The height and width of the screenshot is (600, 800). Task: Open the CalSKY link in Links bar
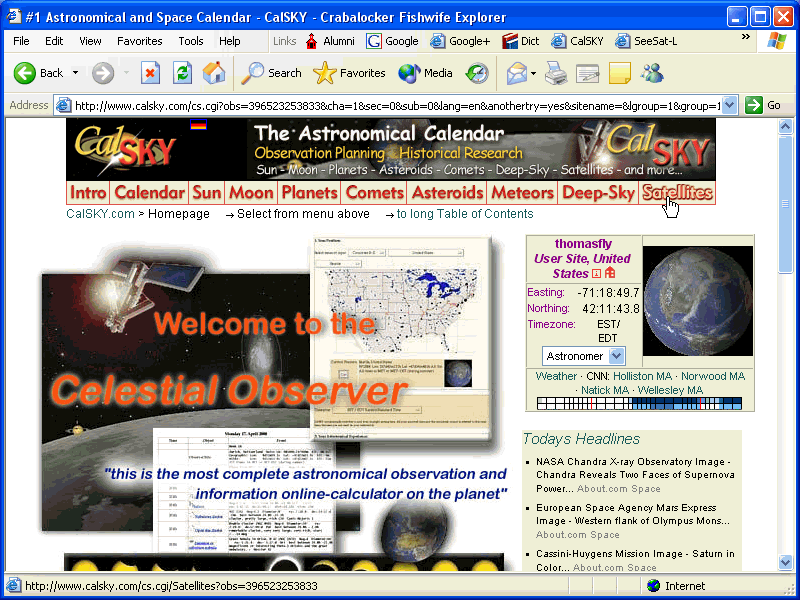pos(577,41)
